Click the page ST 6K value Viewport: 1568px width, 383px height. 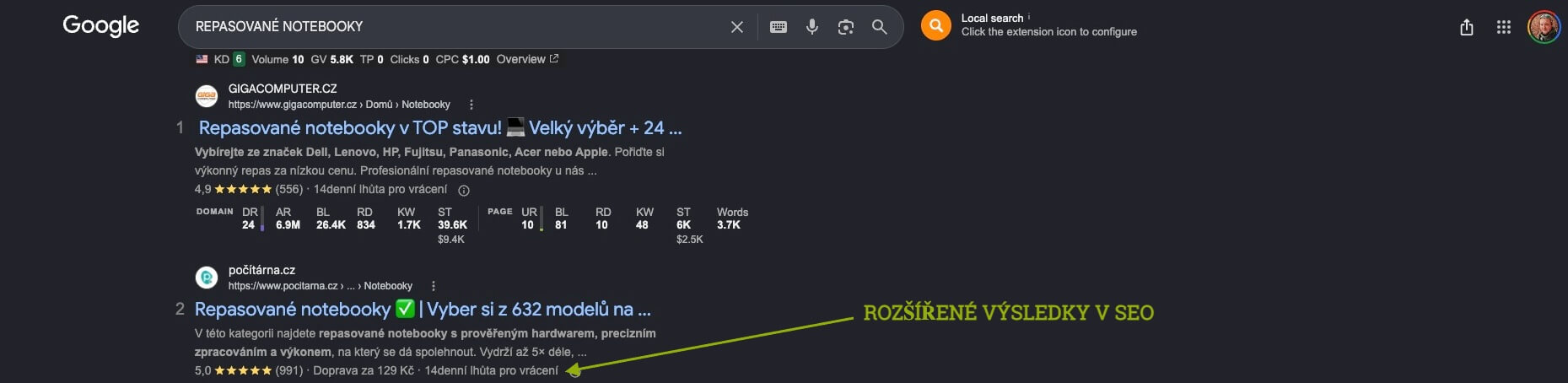pos(683,225)
